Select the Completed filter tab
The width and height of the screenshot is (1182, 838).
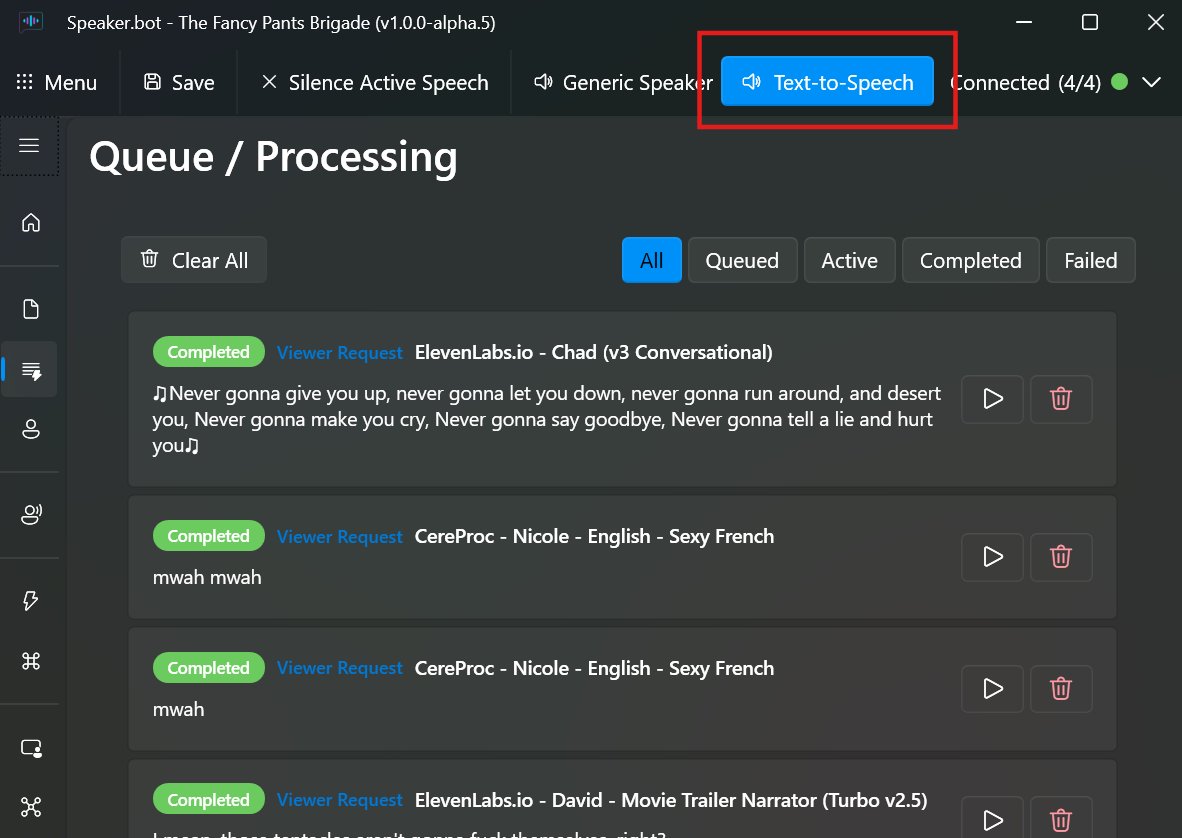970,260
